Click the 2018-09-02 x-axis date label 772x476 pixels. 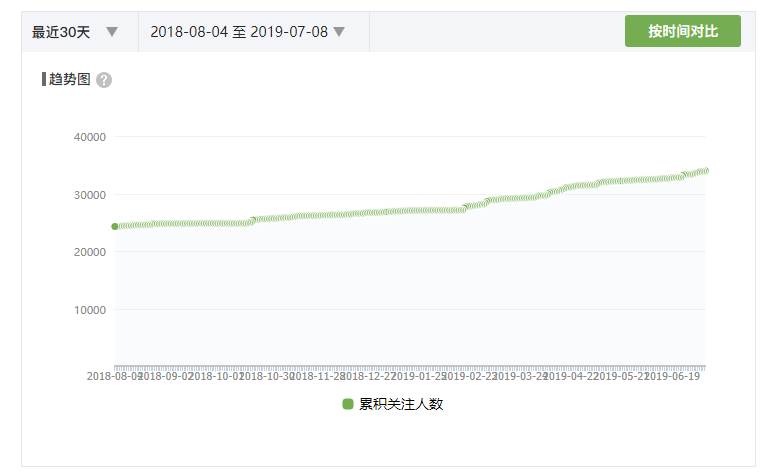pos(164,377)
